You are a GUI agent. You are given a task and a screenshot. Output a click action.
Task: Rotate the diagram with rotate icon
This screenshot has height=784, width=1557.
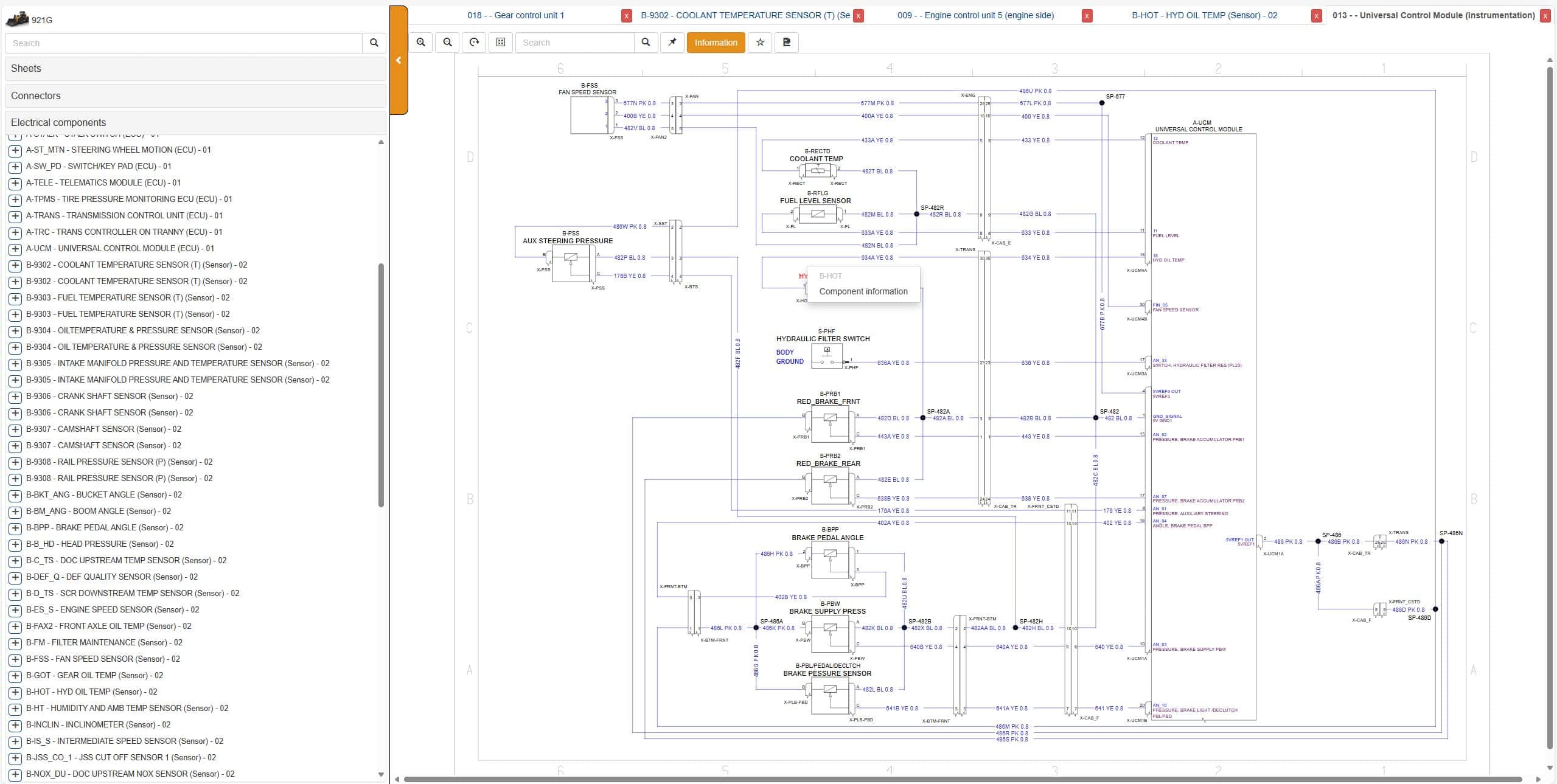(x=475, y=43)
